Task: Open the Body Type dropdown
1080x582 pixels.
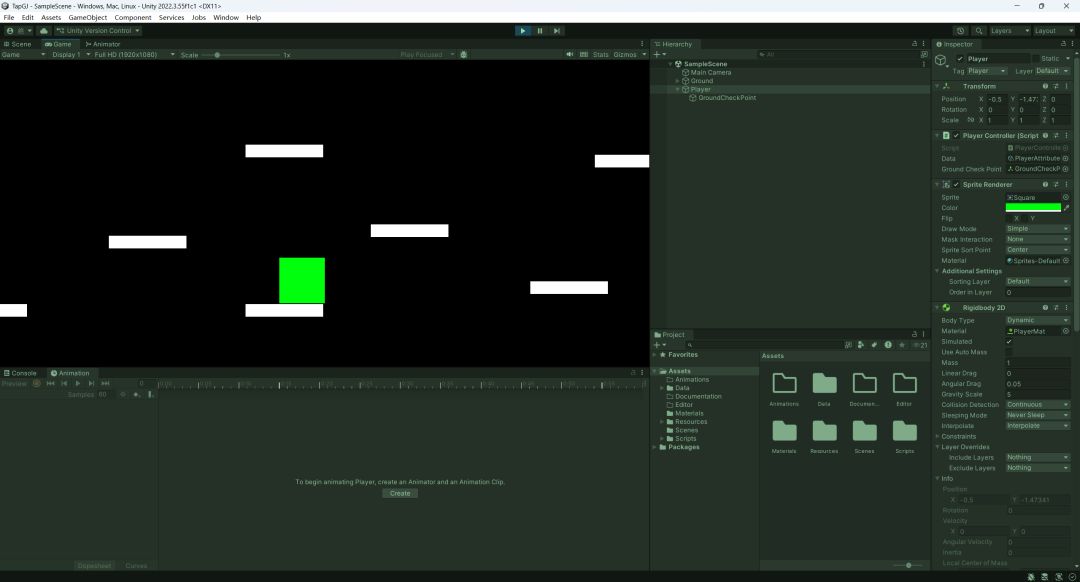Action: click(x=1037, y=320)
